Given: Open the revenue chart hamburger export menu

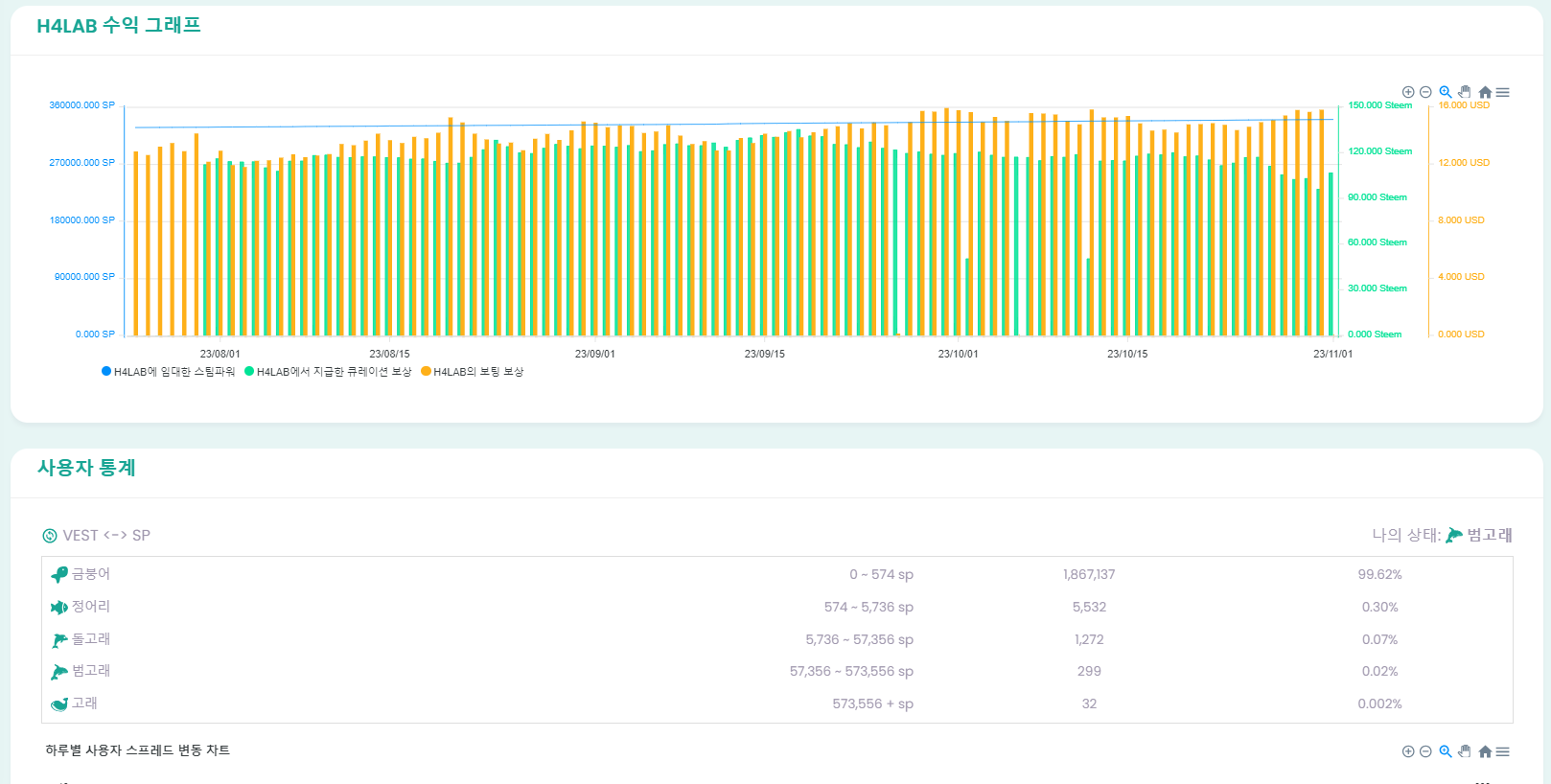Looking at the screenshot, I should 1502,92.
